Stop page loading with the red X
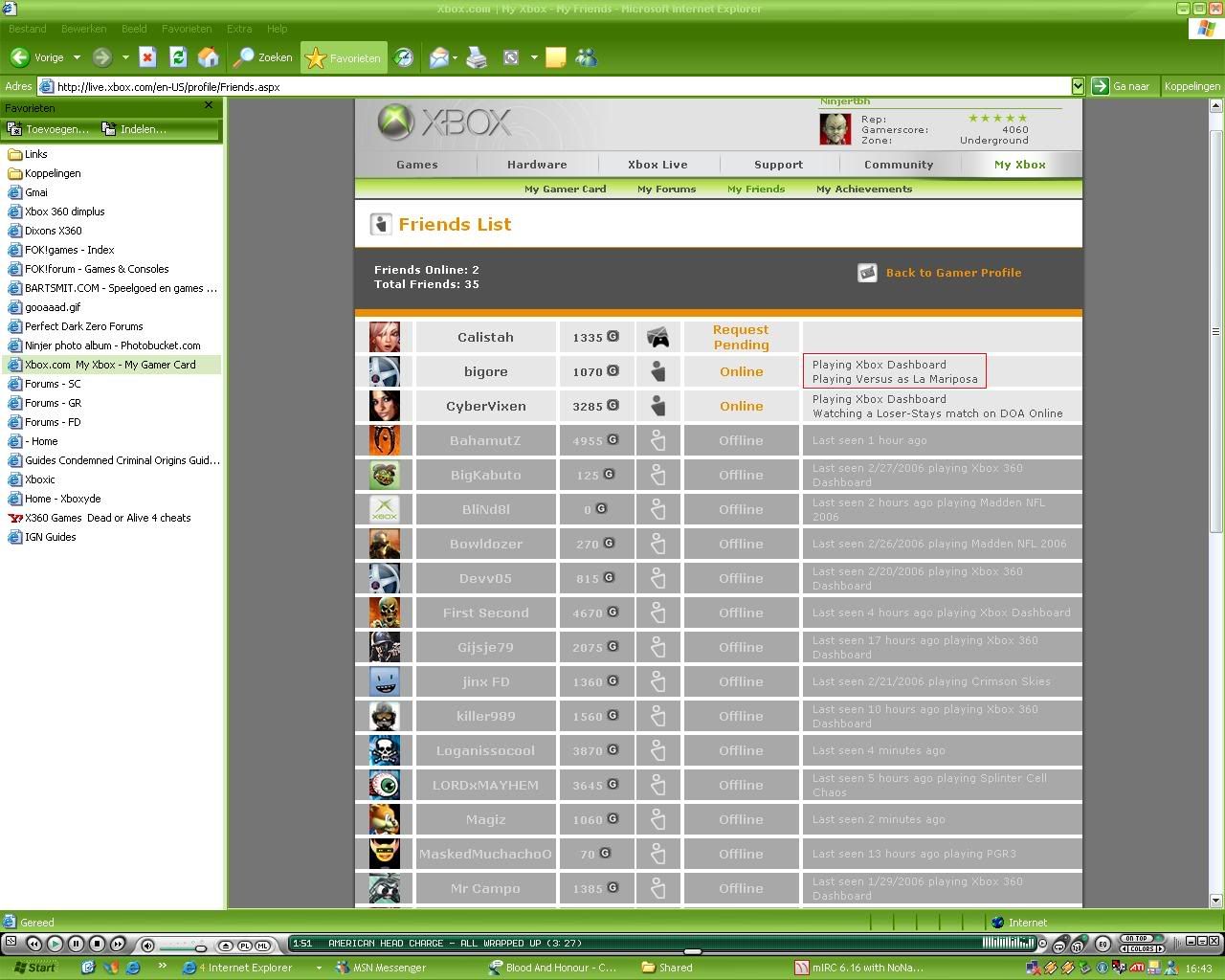Image resolution: width=1225 pixels, height=980 pixels. [x=147, y=57]
